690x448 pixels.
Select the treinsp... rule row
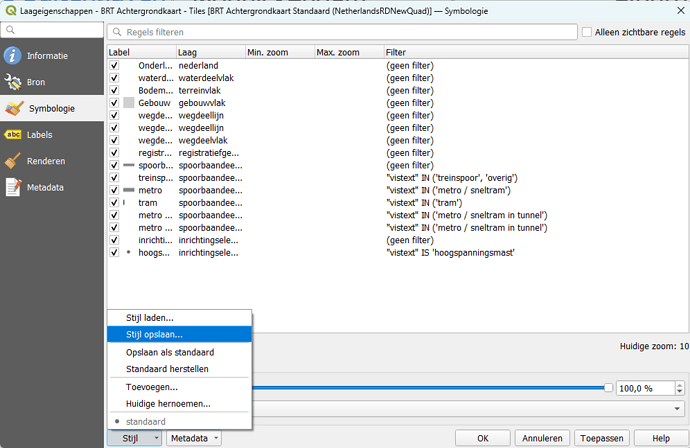coord(398,178)
